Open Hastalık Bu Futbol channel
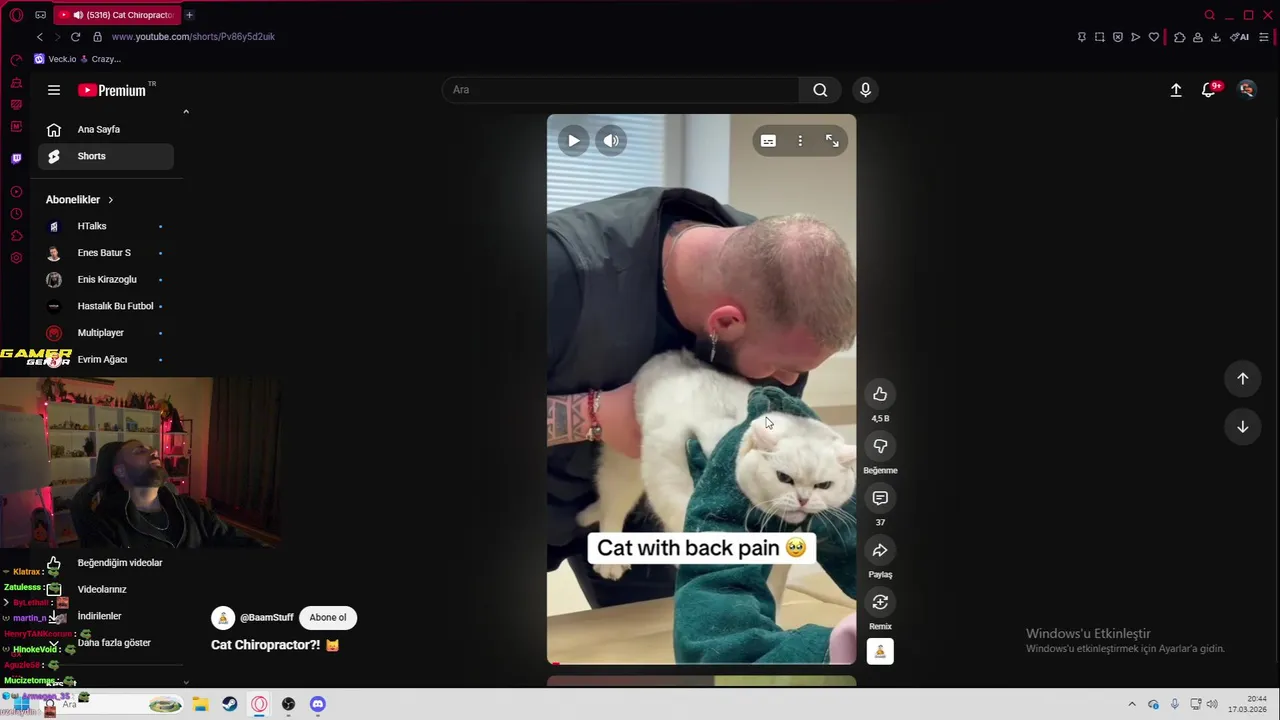Viewport: 1280px width, 720px height. click(105, 306)
